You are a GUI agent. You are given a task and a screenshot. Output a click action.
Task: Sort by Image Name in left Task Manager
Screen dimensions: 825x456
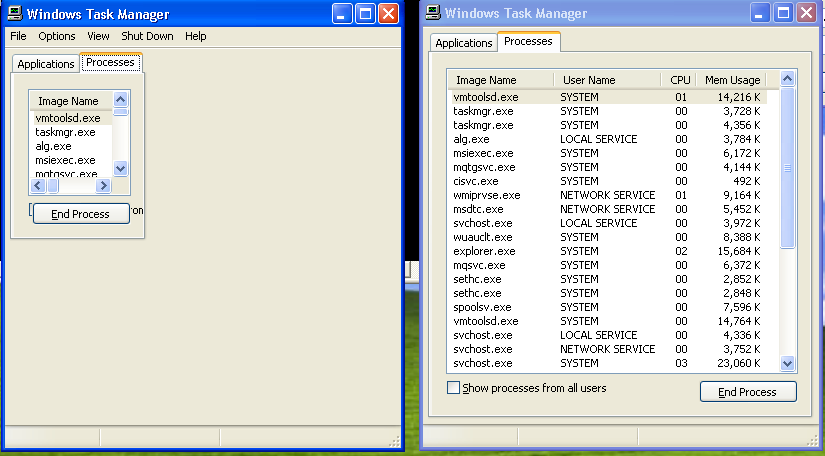(x=71, y=100)
